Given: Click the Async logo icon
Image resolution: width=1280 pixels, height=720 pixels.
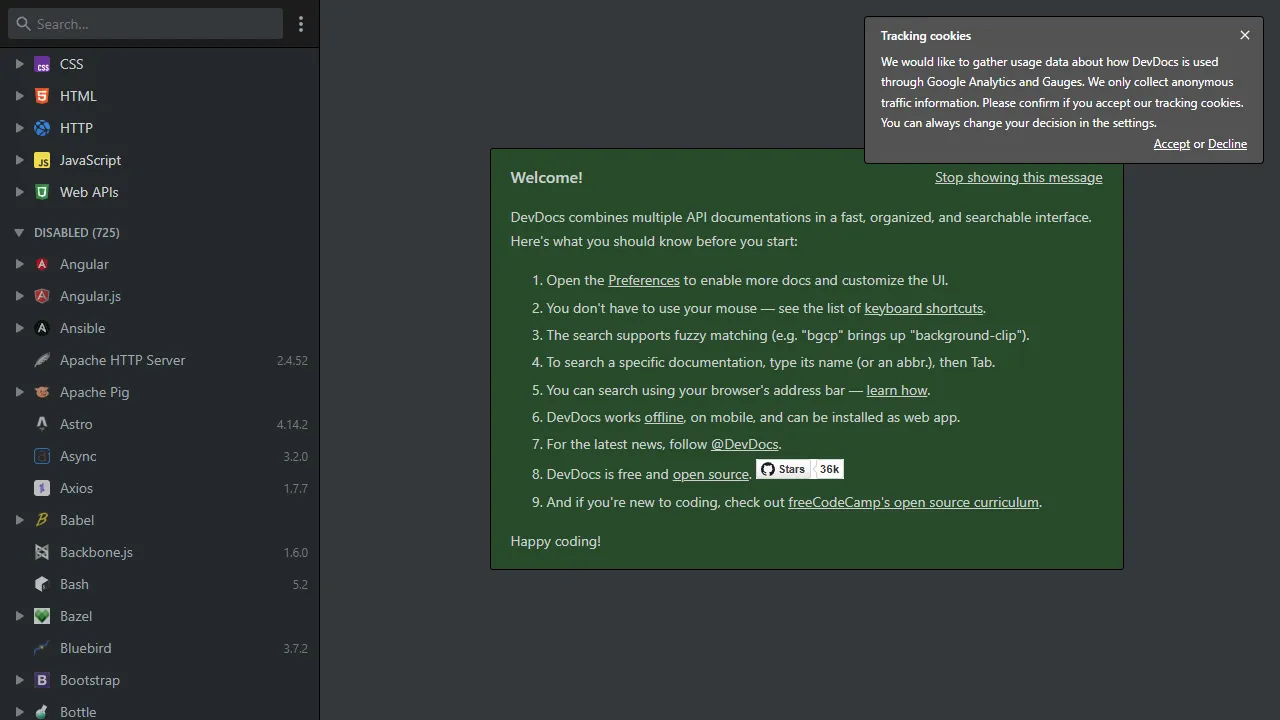Looking at the screenshot, I should pos(42,456).
